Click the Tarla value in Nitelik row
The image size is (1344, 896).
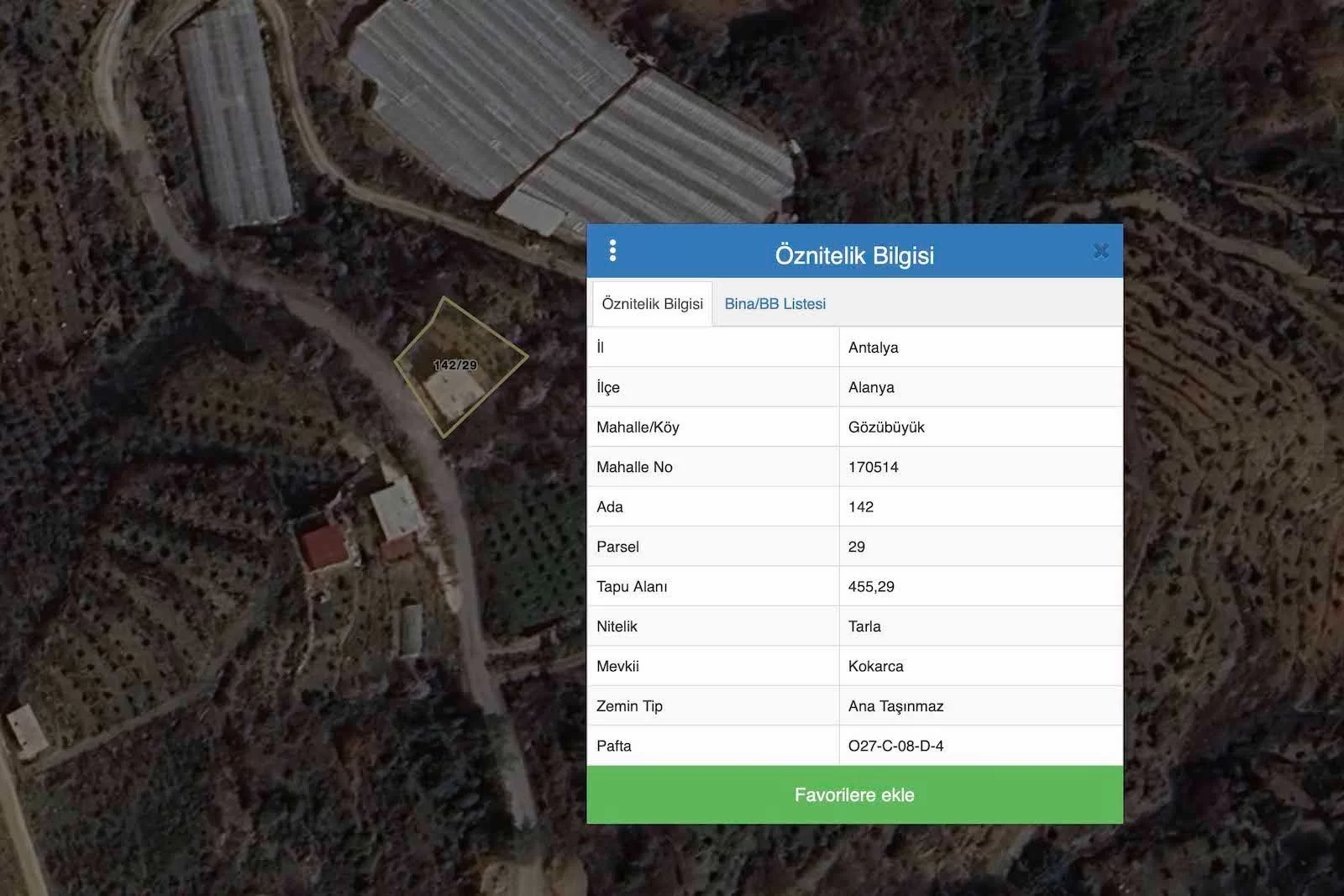[x=864, y=626]
